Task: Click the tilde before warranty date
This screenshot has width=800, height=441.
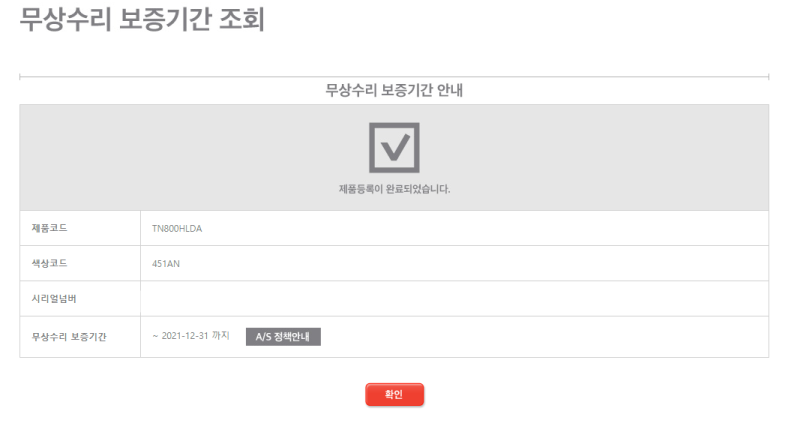Action: (x=155, y=336)
